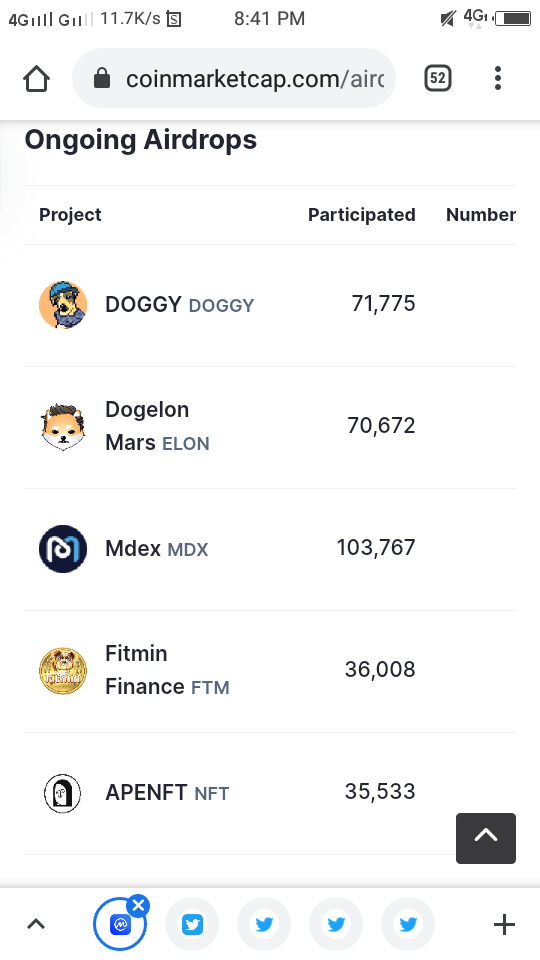This screenshot has width=540, height=960.
Task: Open the Mdex MDX airdrop row
Action: click(270, 549)
